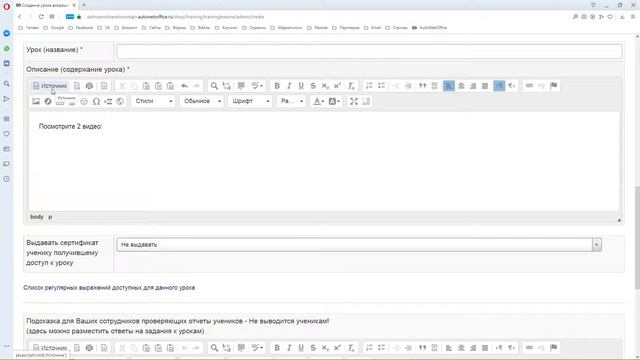Create Div container in description editor

click(435, 86)
